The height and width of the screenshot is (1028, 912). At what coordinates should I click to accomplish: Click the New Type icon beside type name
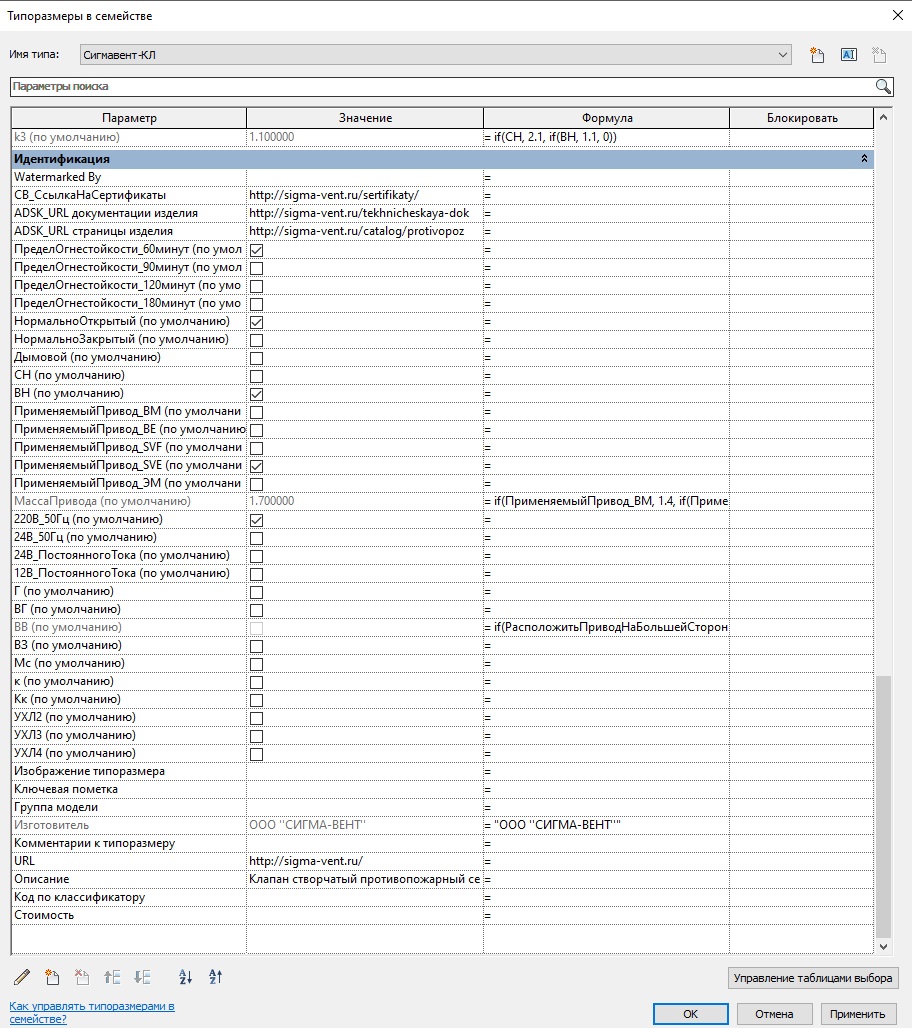[817, 55]
